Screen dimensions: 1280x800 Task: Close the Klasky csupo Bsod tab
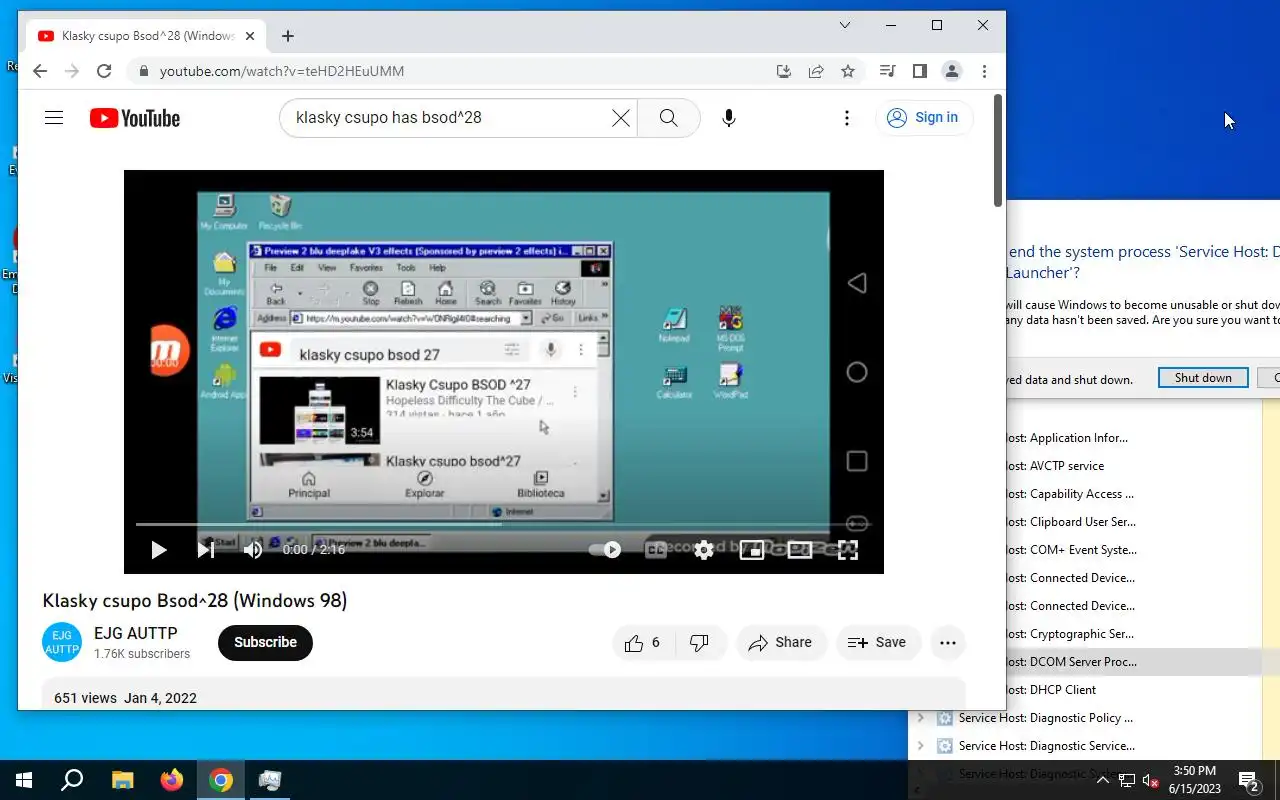pyautogui.click(x=250, y=36)
